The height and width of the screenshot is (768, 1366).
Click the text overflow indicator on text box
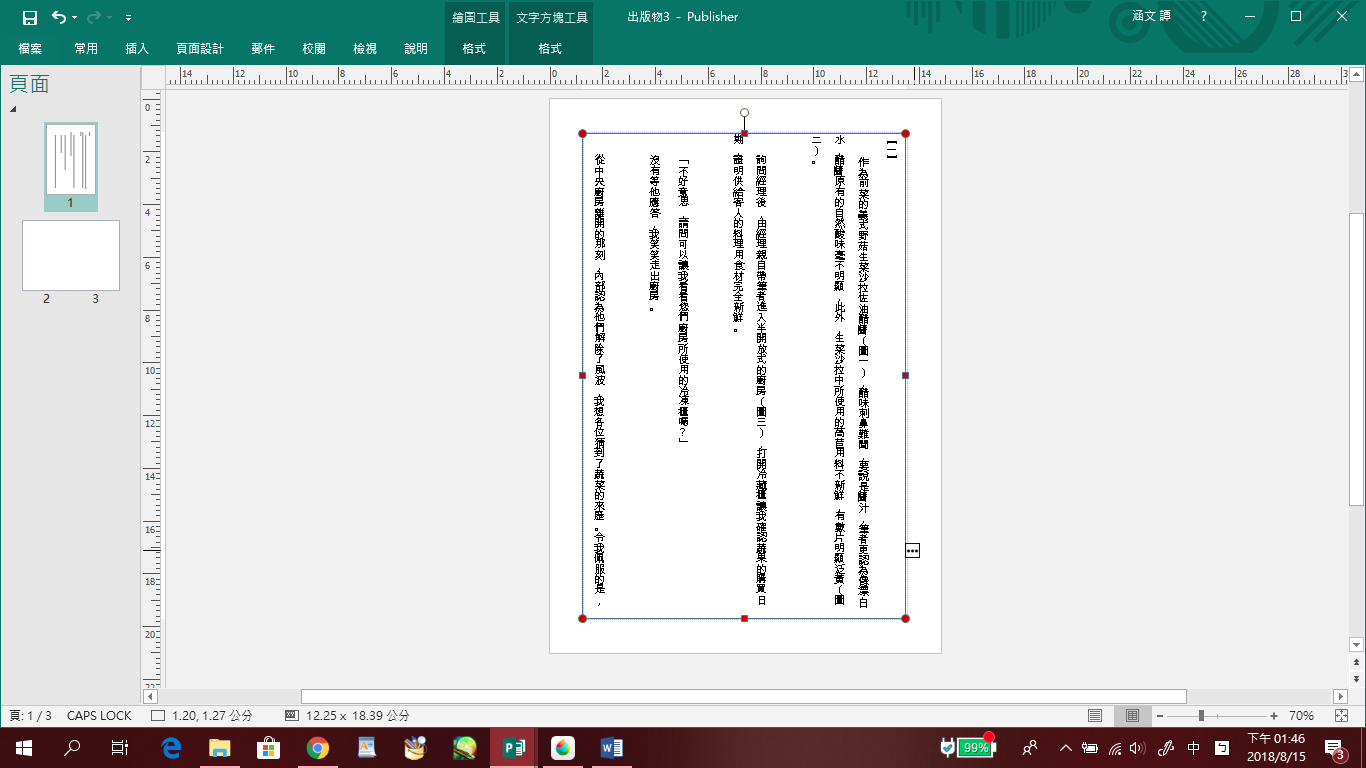912,551
